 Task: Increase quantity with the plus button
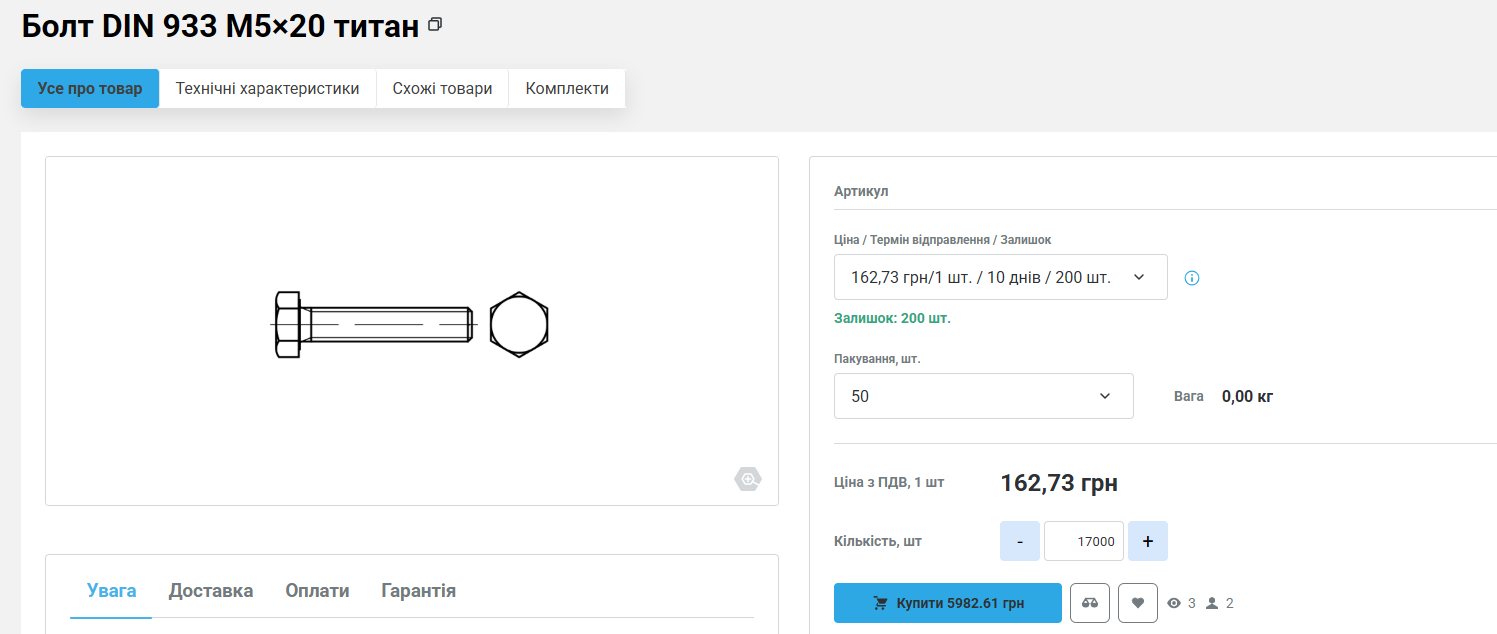click(x=1147, y=541)
